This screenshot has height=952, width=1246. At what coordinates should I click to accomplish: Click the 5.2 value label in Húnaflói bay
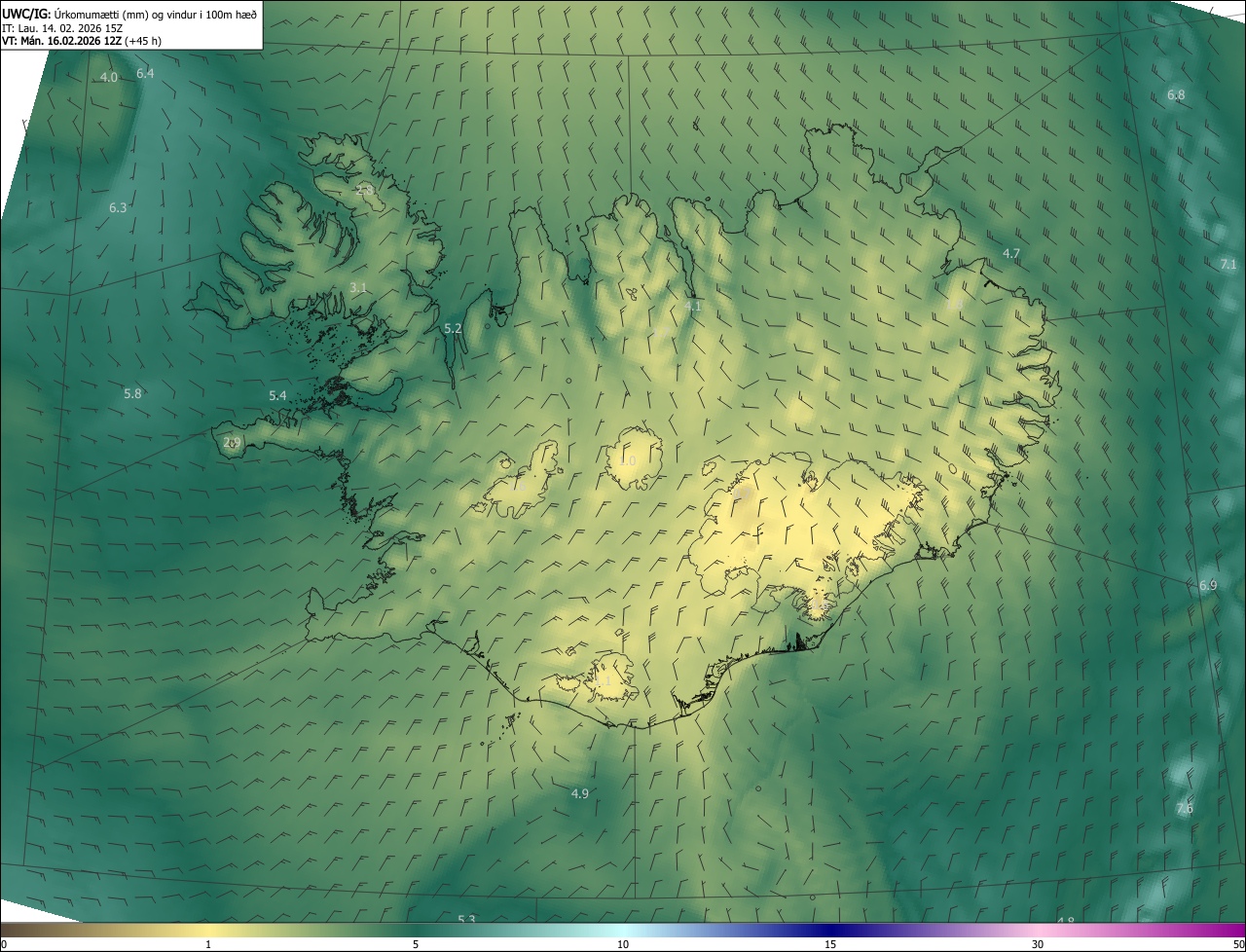[x=453, y=328]
